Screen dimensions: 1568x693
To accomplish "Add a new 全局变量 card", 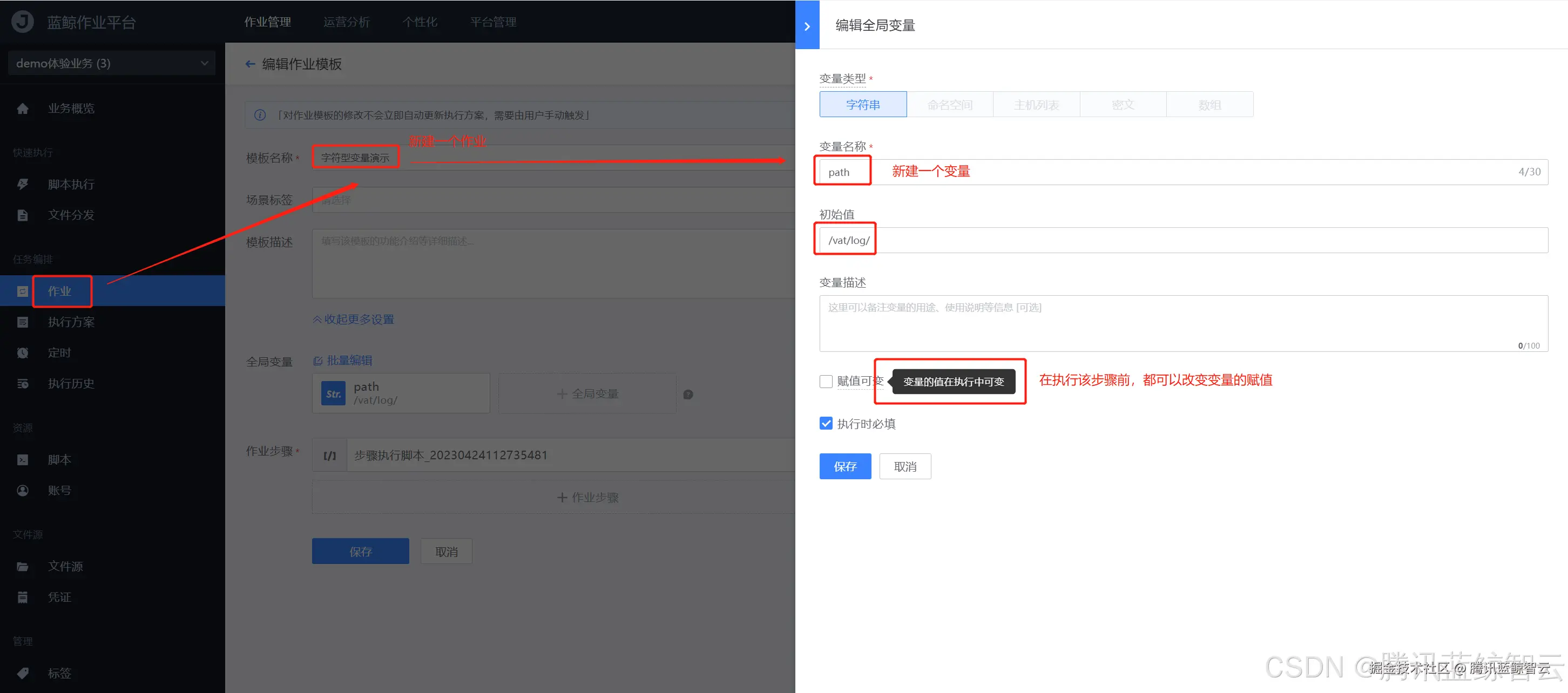I will pyautogui.click(x=587, y=393).
